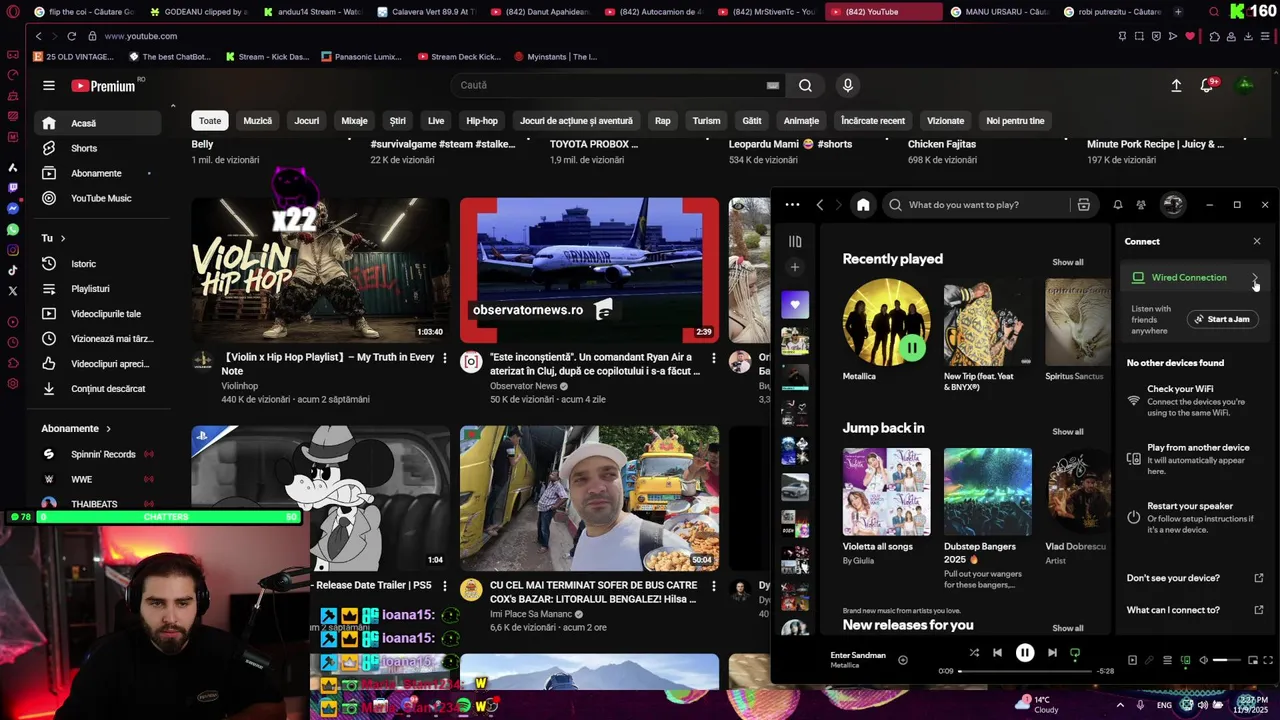
Task: Open Spotify Connect to a device icon
Action: tap(1185, 660)
